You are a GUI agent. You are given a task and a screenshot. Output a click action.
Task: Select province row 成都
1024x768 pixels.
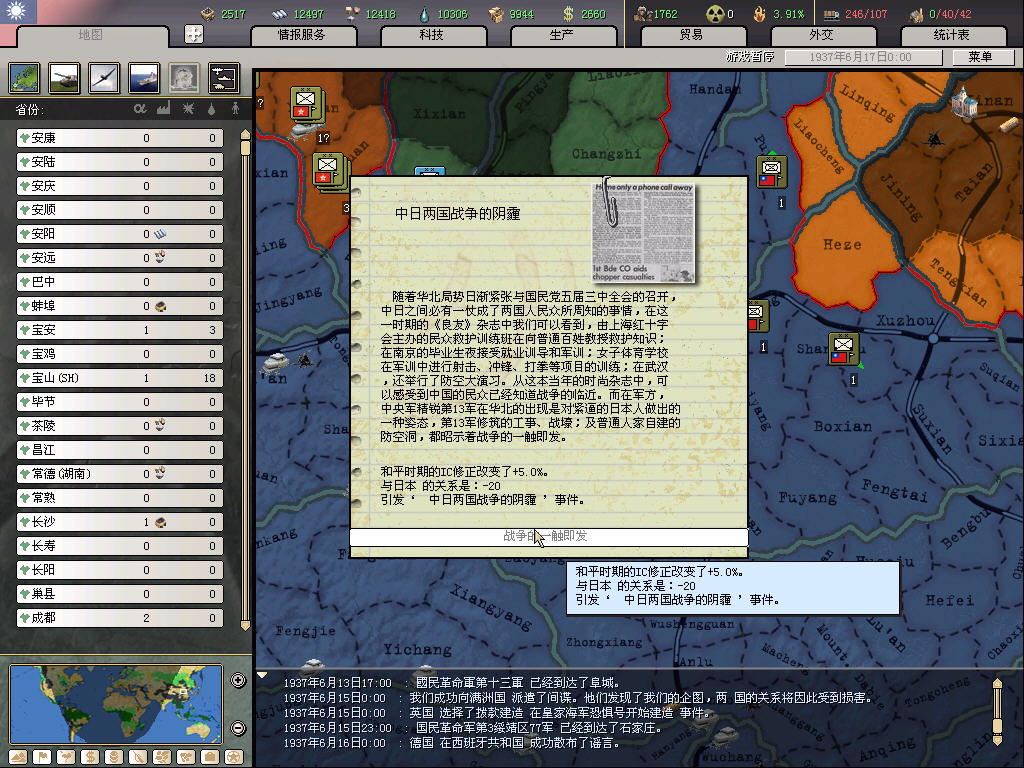(120, 618)
